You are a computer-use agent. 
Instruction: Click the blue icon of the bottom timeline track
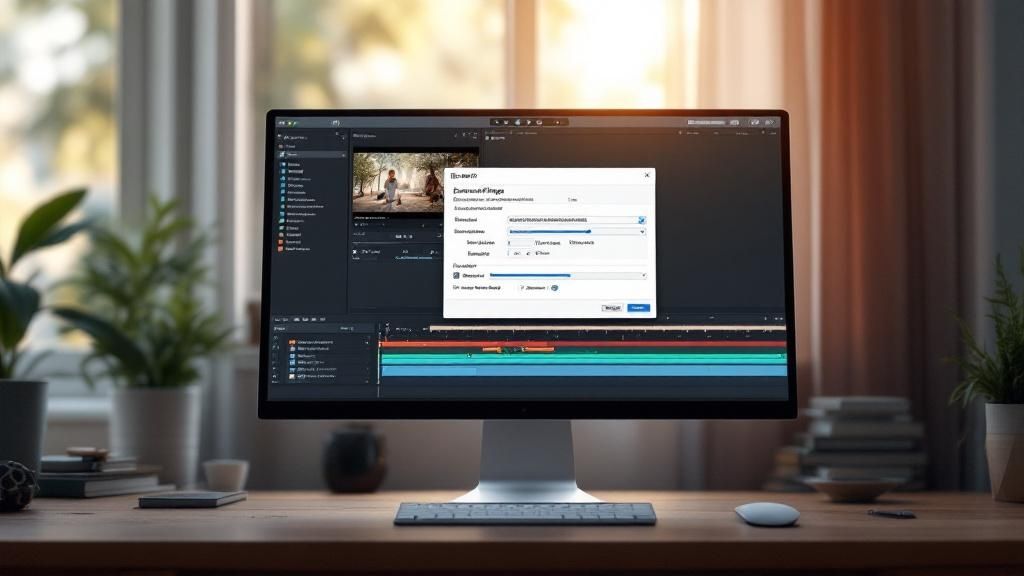click(x=293, y=378)
